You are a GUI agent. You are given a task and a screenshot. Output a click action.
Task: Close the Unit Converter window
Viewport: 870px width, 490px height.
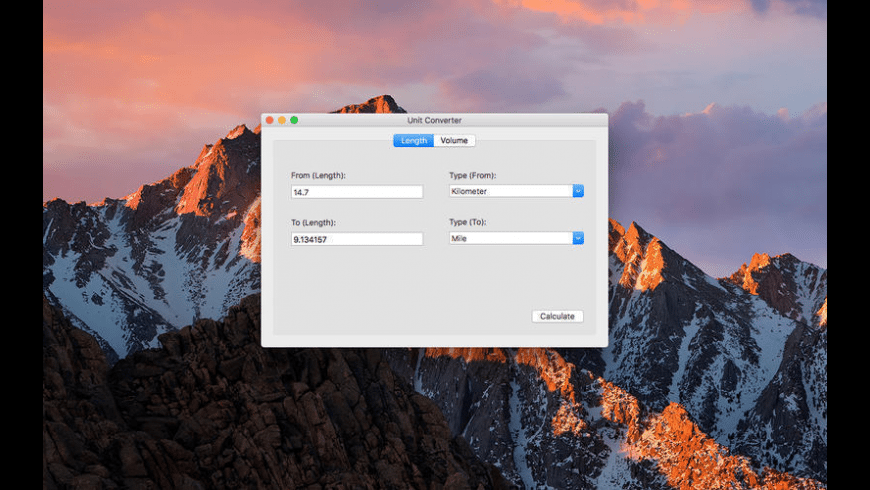pos(270,120)
